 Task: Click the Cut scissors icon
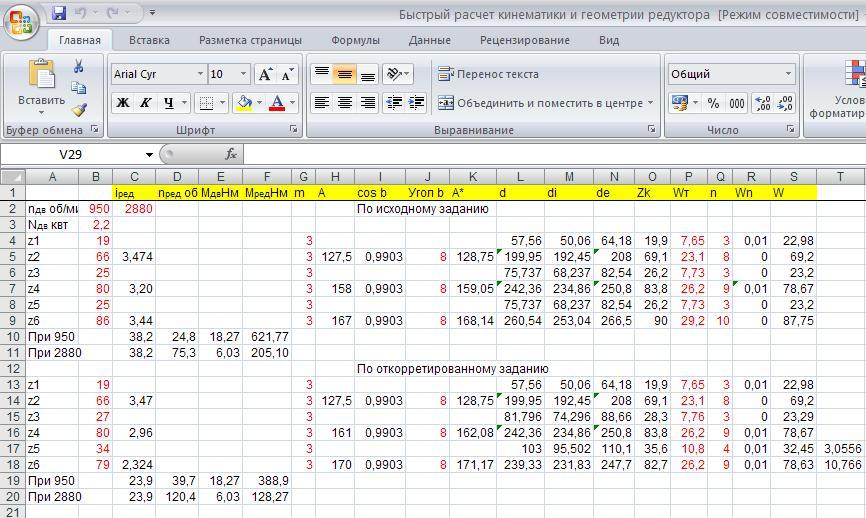point(79,66)
